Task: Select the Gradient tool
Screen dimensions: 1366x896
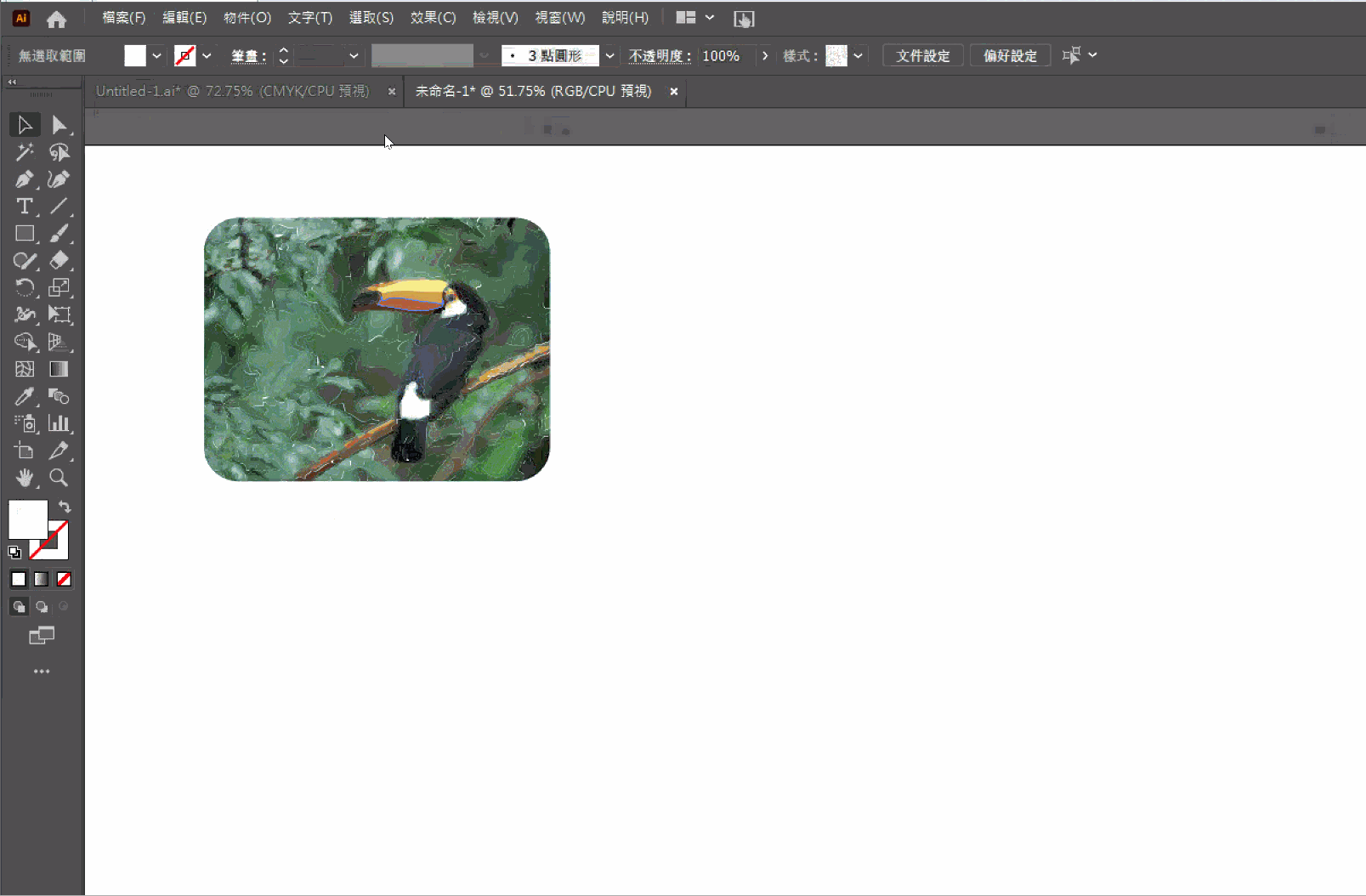Action: point(58,369)
